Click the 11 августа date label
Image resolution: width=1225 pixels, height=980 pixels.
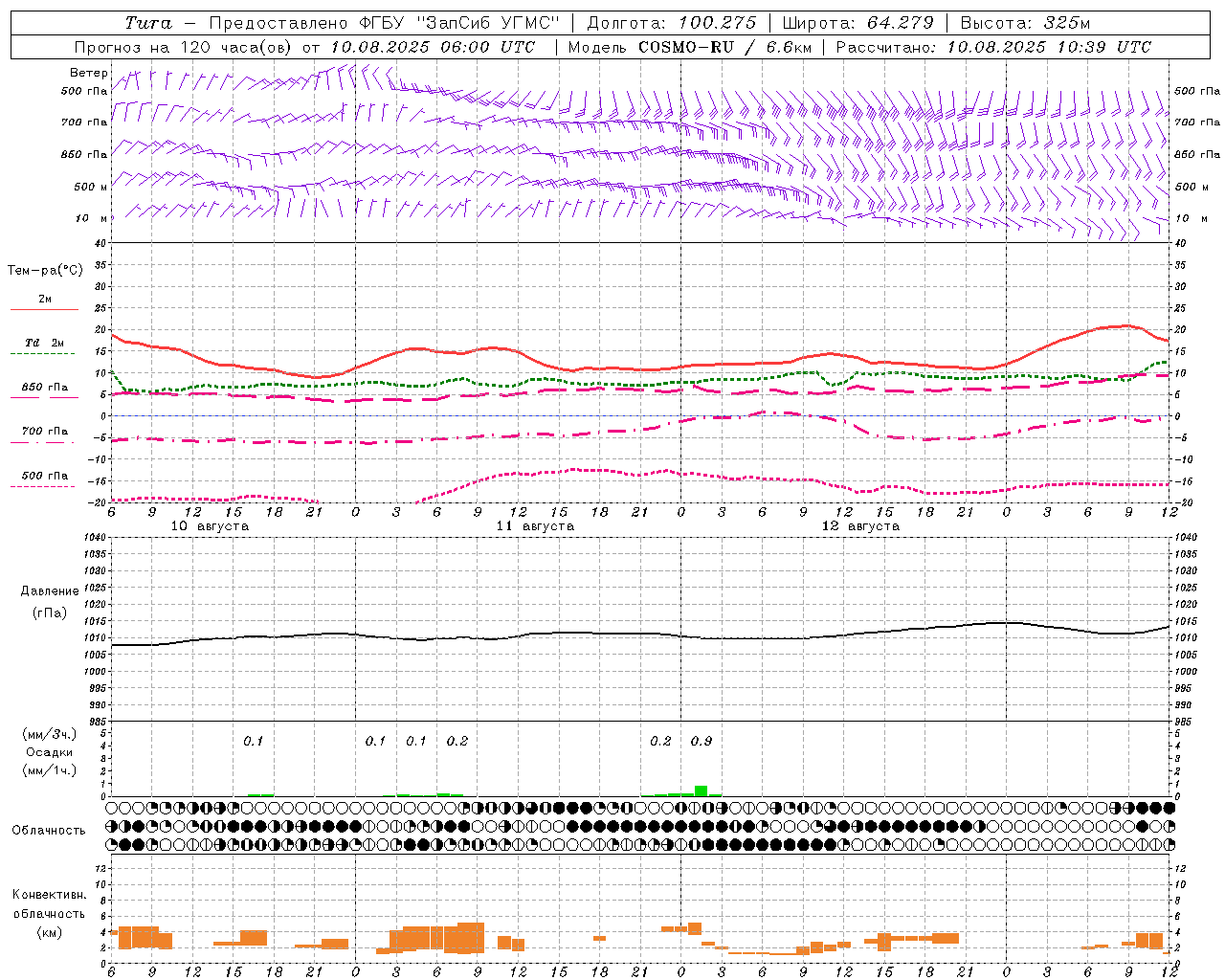click(x=535, y=526)
